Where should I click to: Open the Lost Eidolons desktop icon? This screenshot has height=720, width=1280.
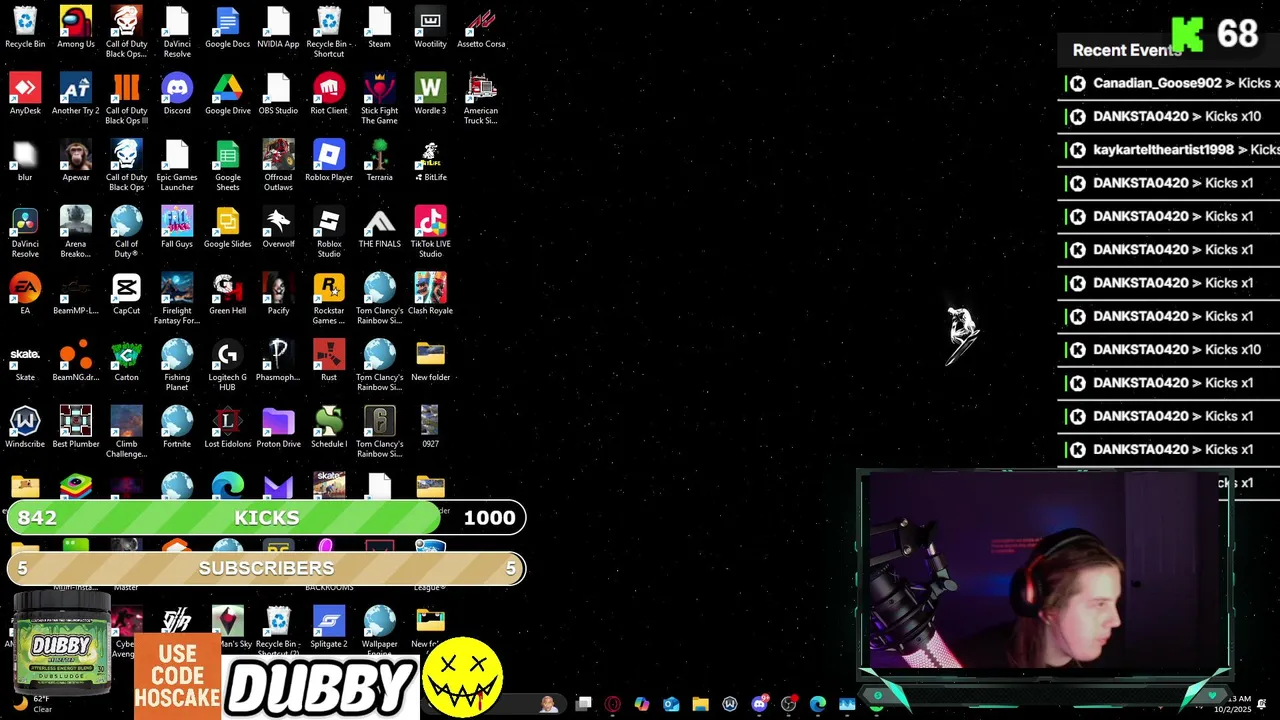pos(227,427)
